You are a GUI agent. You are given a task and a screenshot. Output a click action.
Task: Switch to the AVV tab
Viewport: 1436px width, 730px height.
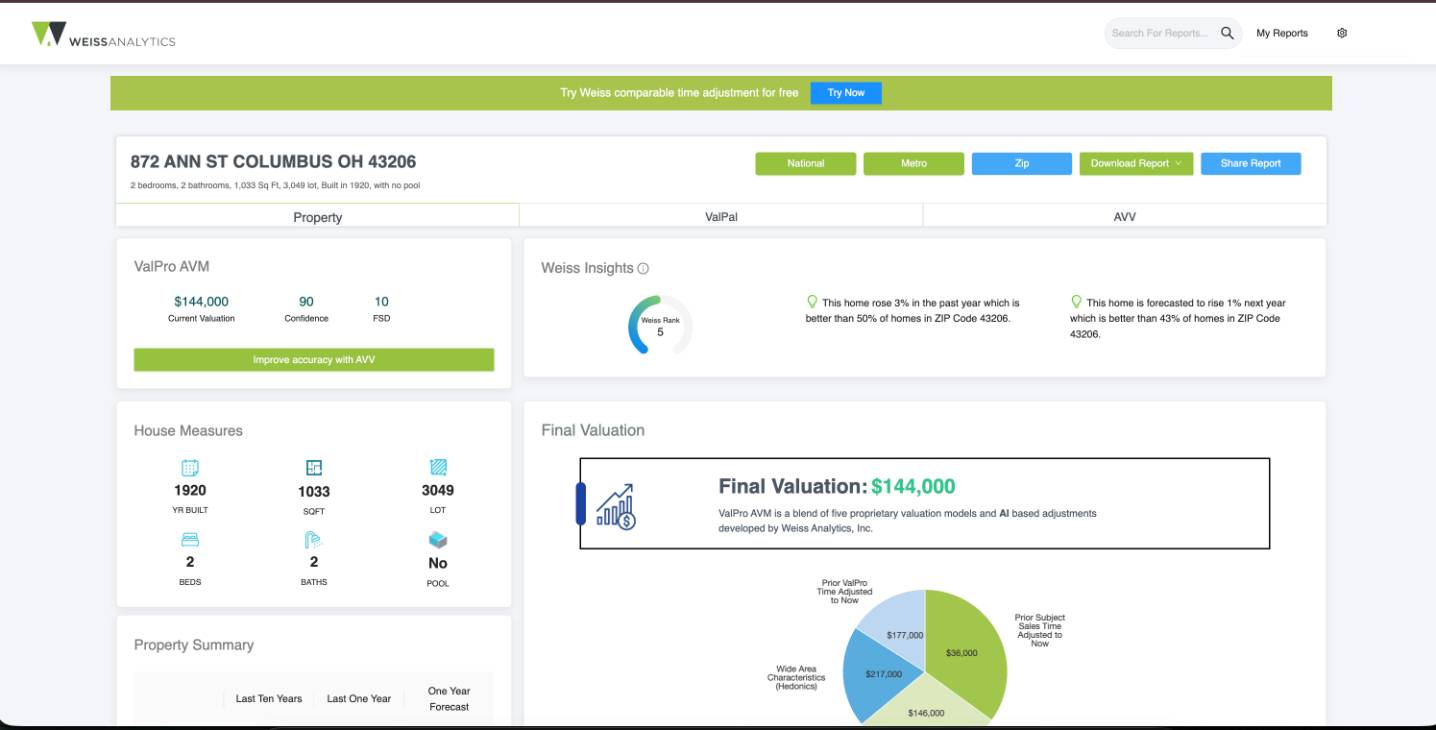tap(1125, 216)
